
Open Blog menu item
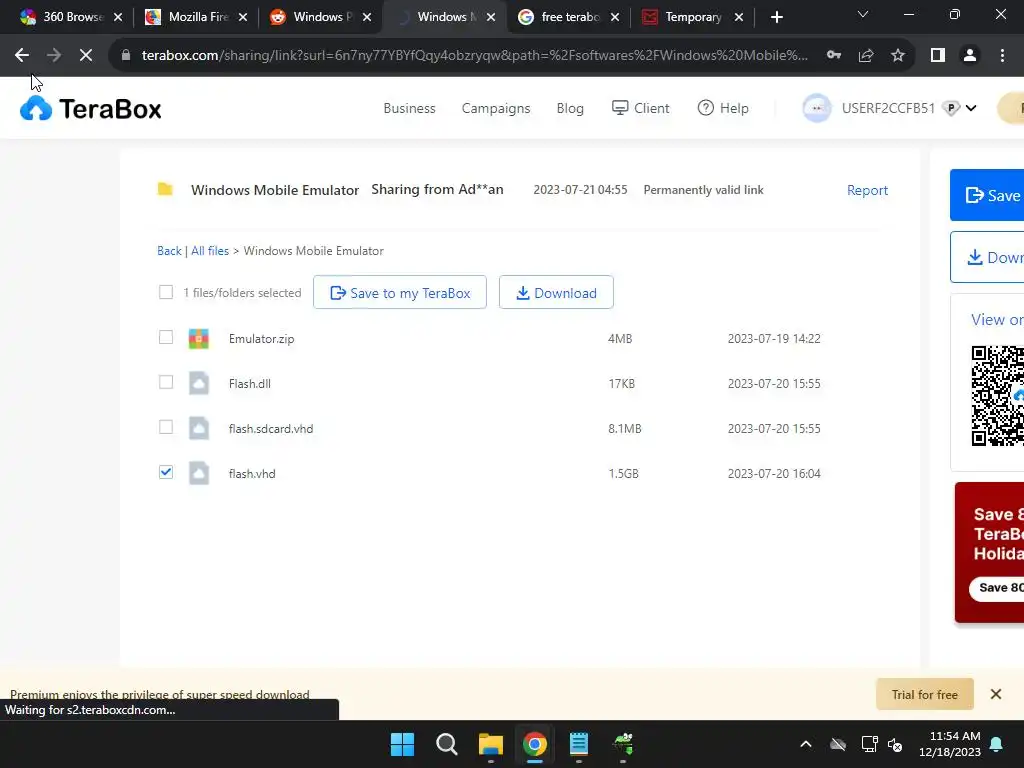(570, 108)
